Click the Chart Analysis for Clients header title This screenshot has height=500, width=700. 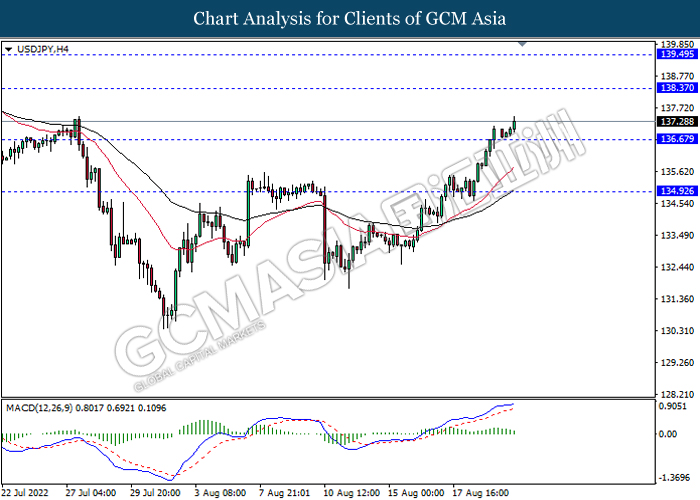pyautogui.click(x=350, y=18)
